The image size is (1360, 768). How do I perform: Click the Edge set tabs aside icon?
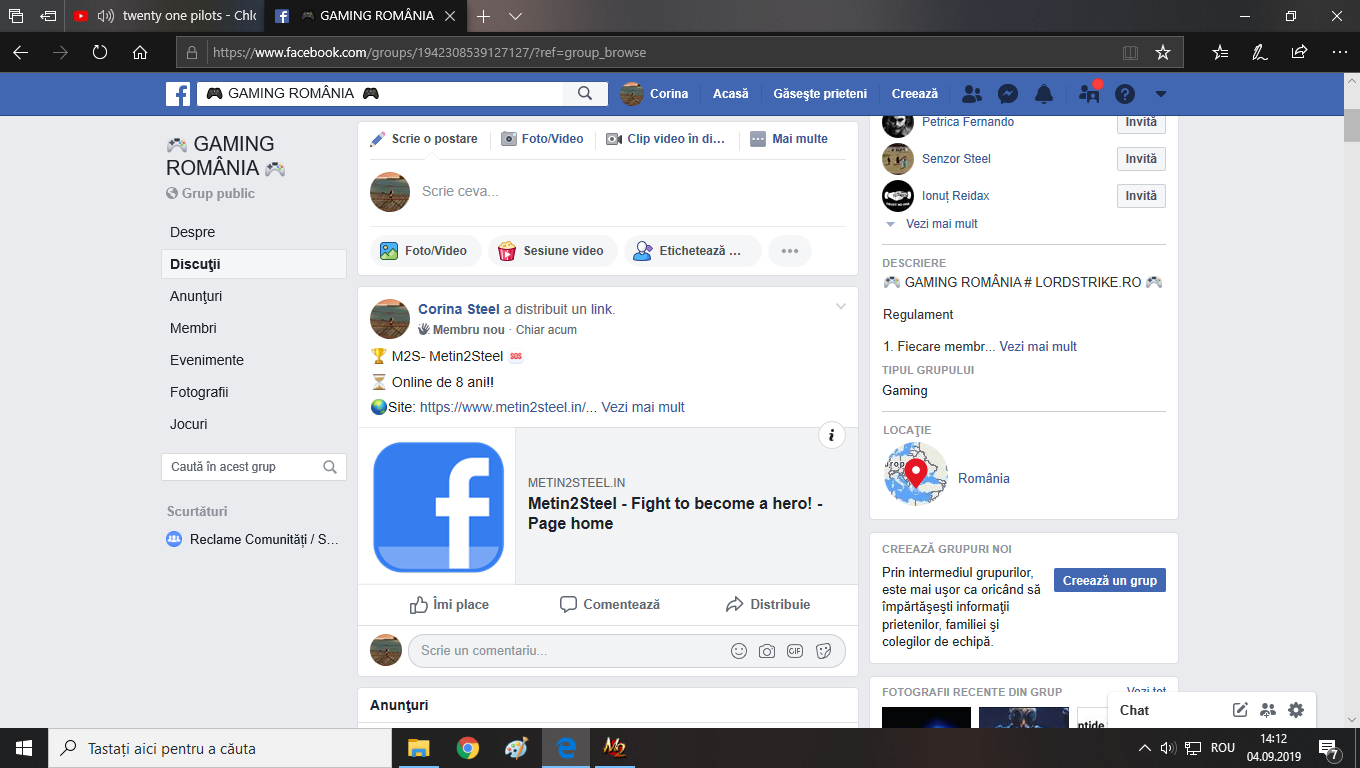pyautogui.click(x=48, y=16)
